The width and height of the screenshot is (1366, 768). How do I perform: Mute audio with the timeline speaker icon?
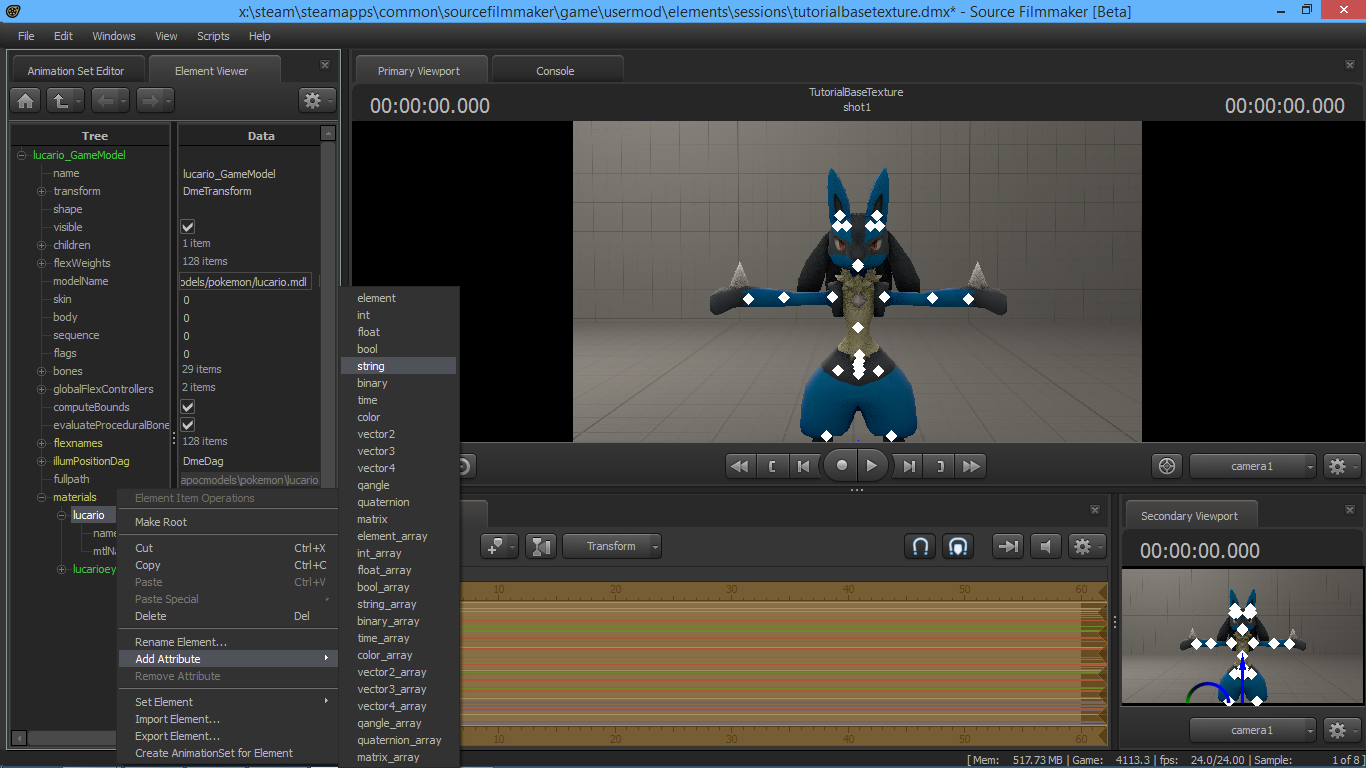click(1045, 546)
